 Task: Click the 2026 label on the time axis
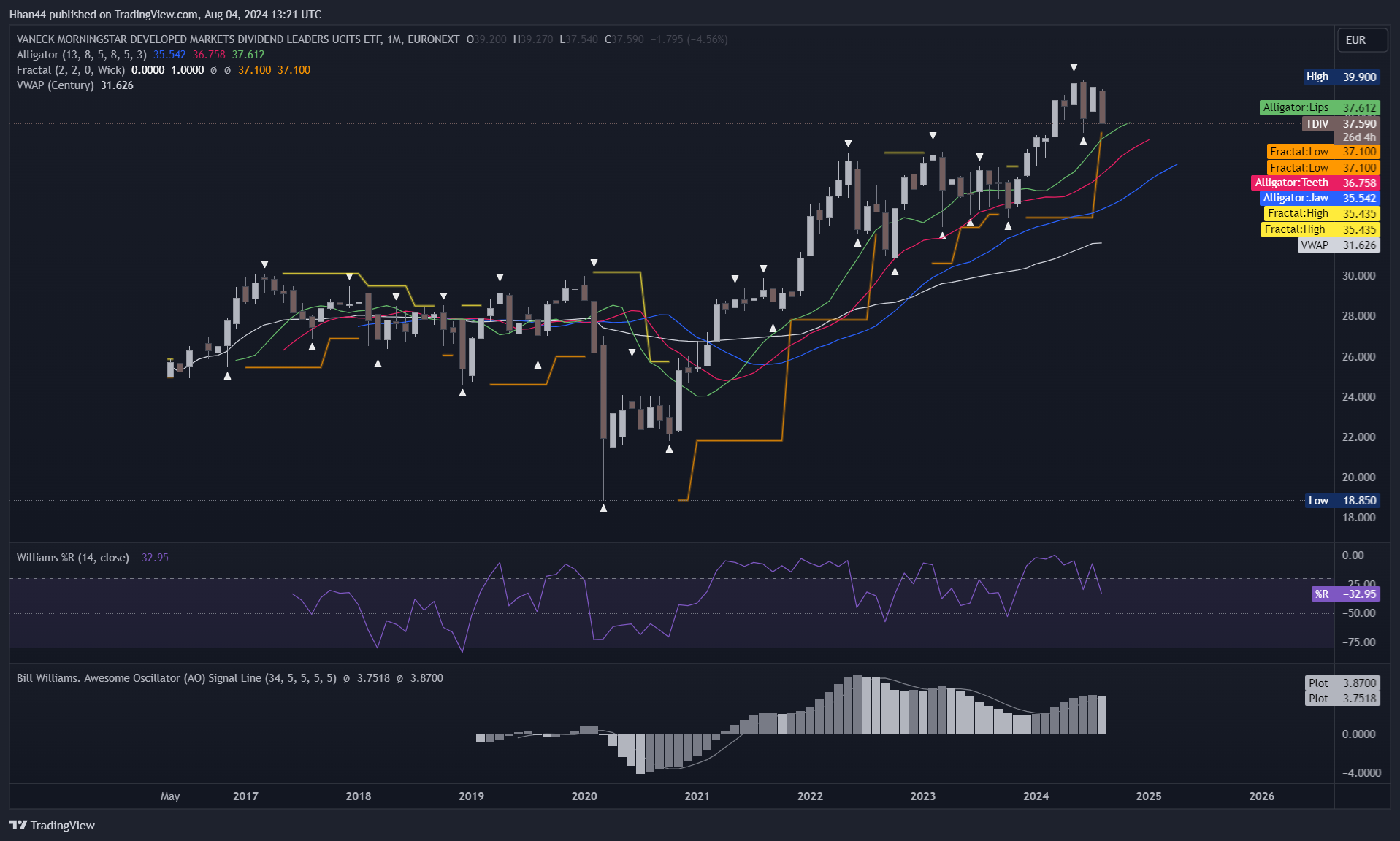pos(1261,796)
